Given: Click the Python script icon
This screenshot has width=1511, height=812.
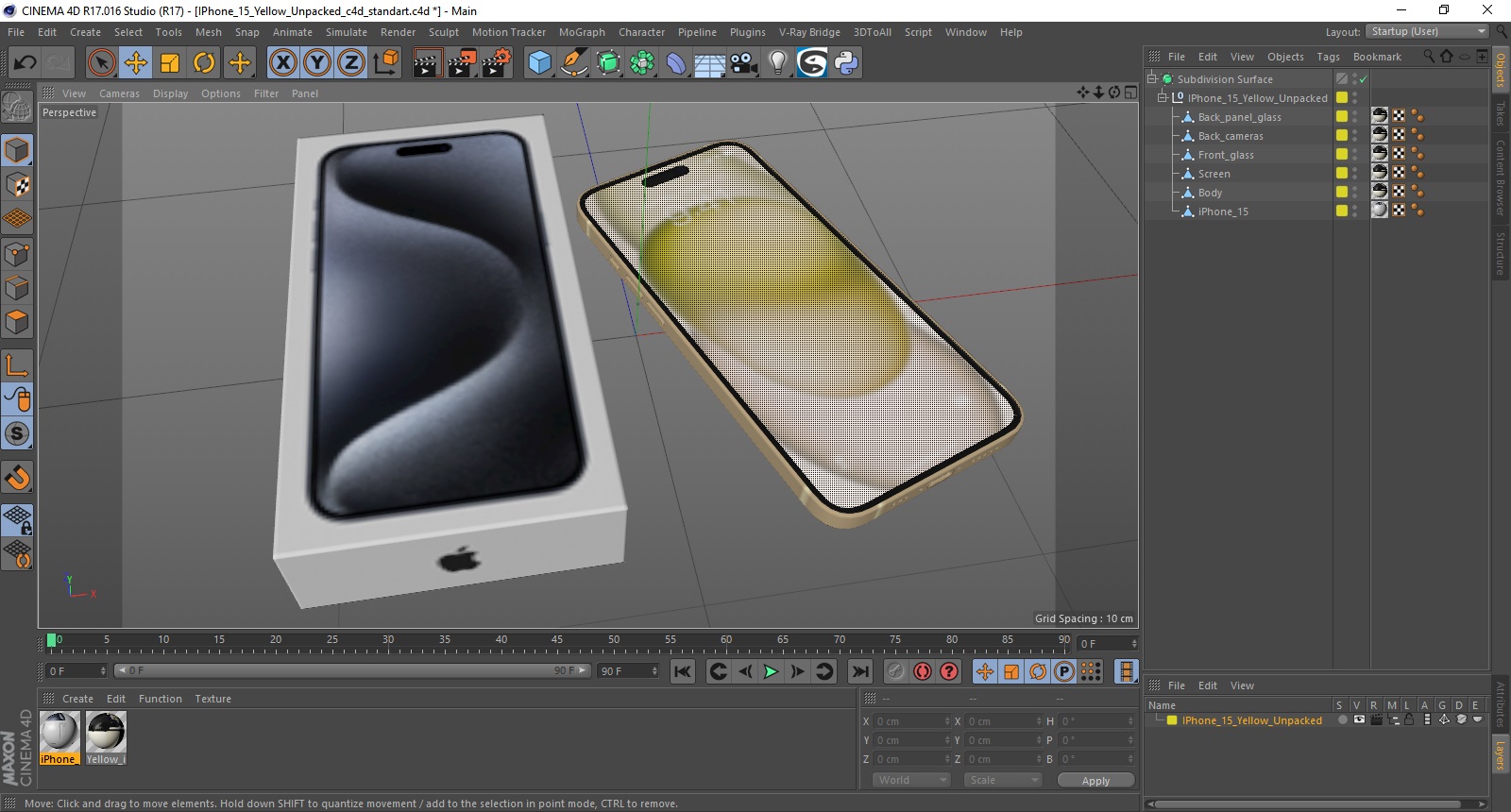Looking at the screenshot, I should click(847, 63).
